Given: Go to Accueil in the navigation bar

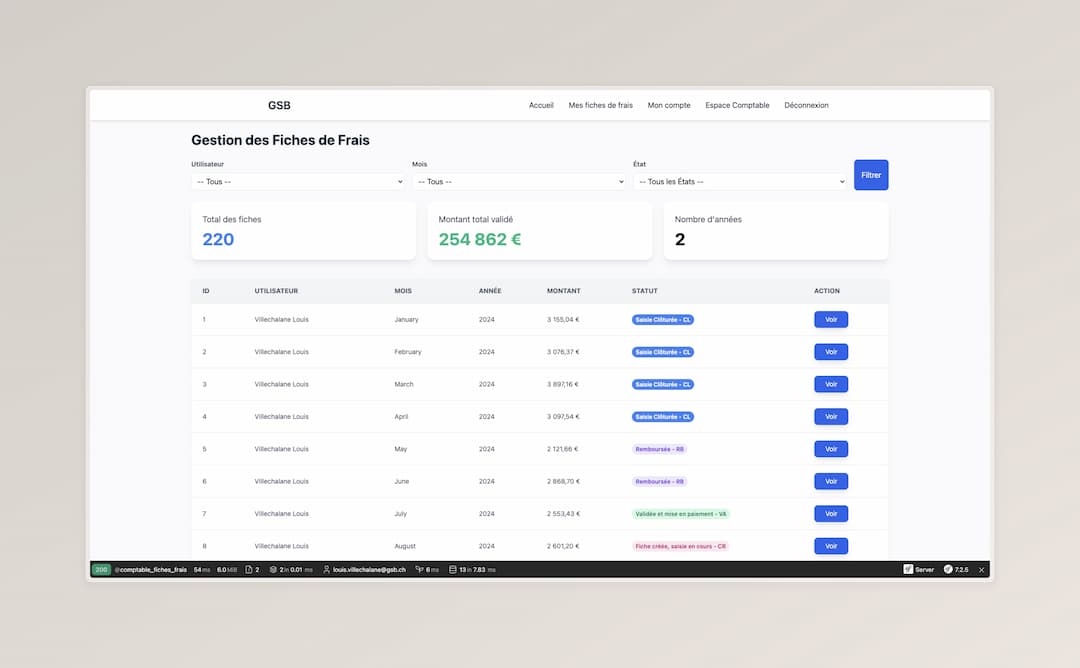Looking at the screenshot, I should pos(541,105).
